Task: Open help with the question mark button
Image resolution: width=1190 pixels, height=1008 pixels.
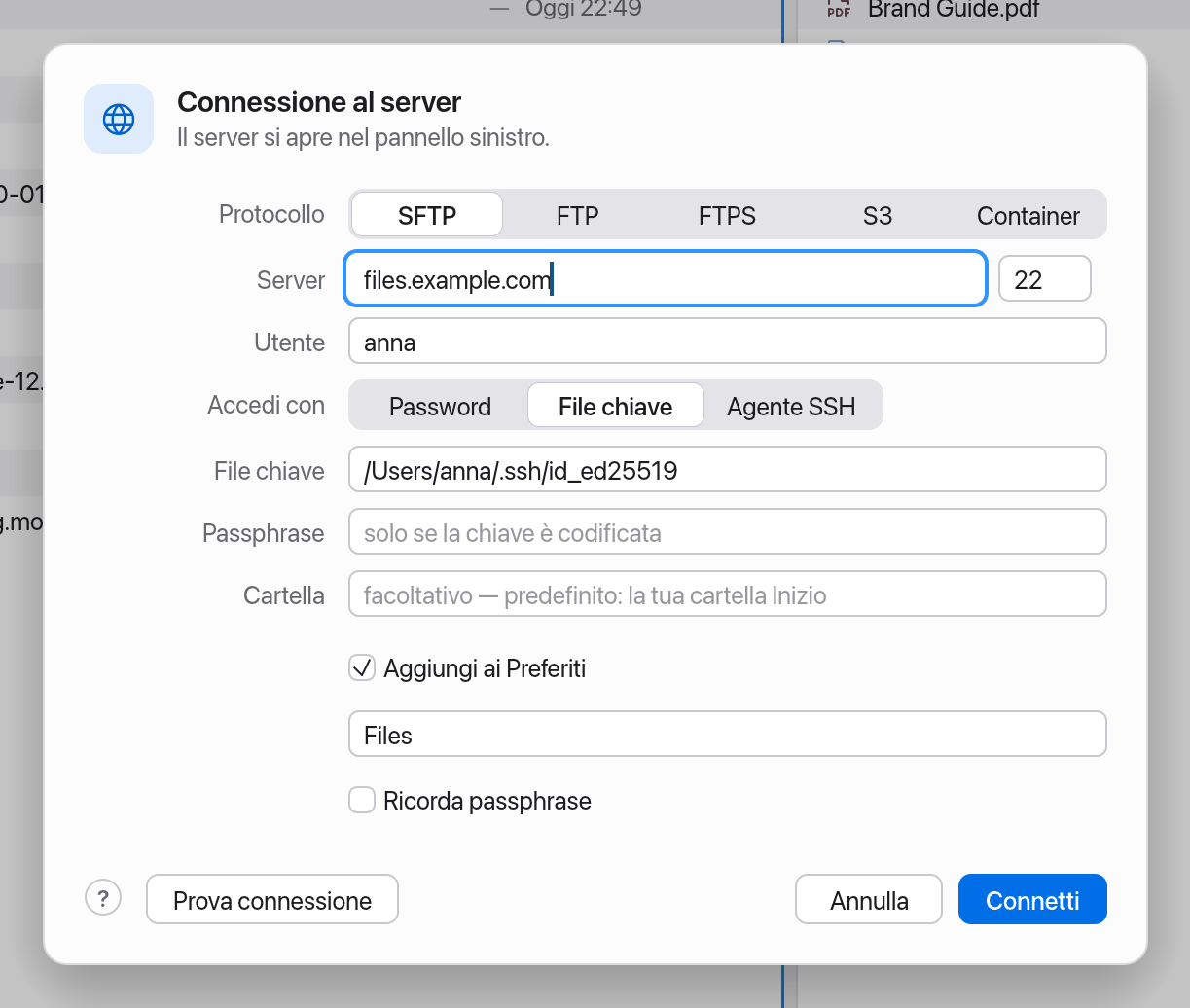Action: click(103, 897)
